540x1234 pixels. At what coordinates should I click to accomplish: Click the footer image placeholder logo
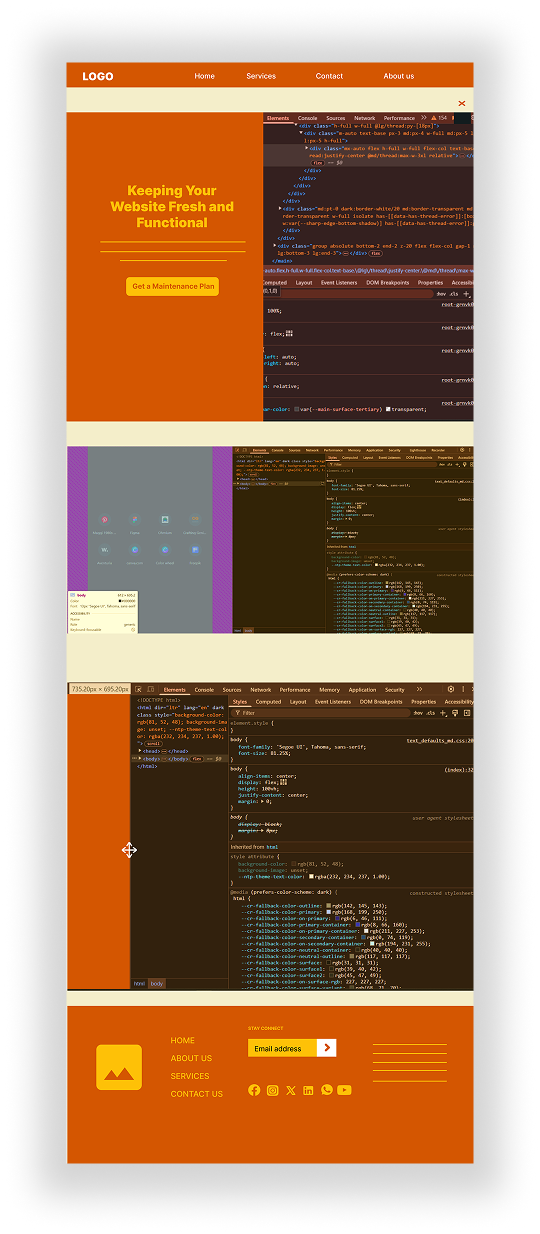pyautogui.click(x=119, y=1067)
